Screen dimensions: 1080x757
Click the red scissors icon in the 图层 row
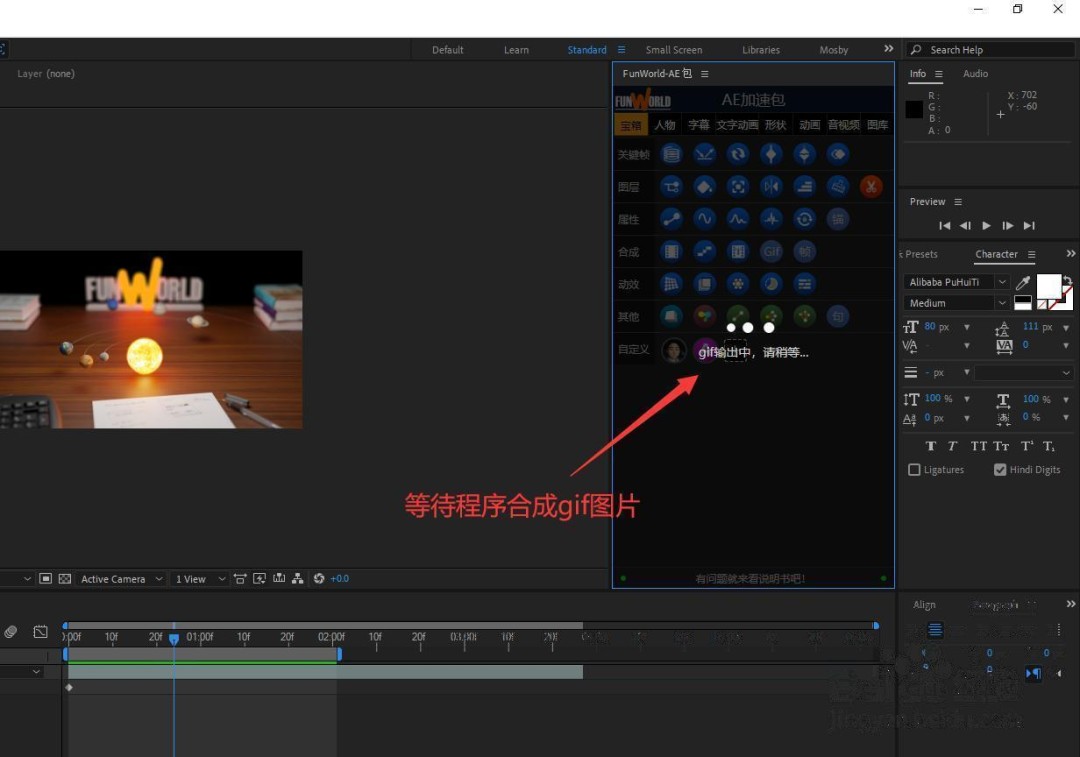coord(871,187)
